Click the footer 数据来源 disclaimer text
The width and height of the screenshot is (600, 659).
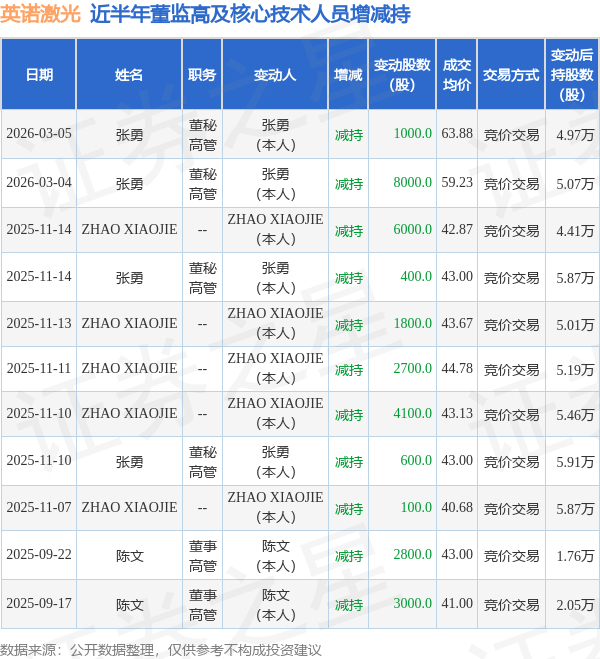coord(161,650)
